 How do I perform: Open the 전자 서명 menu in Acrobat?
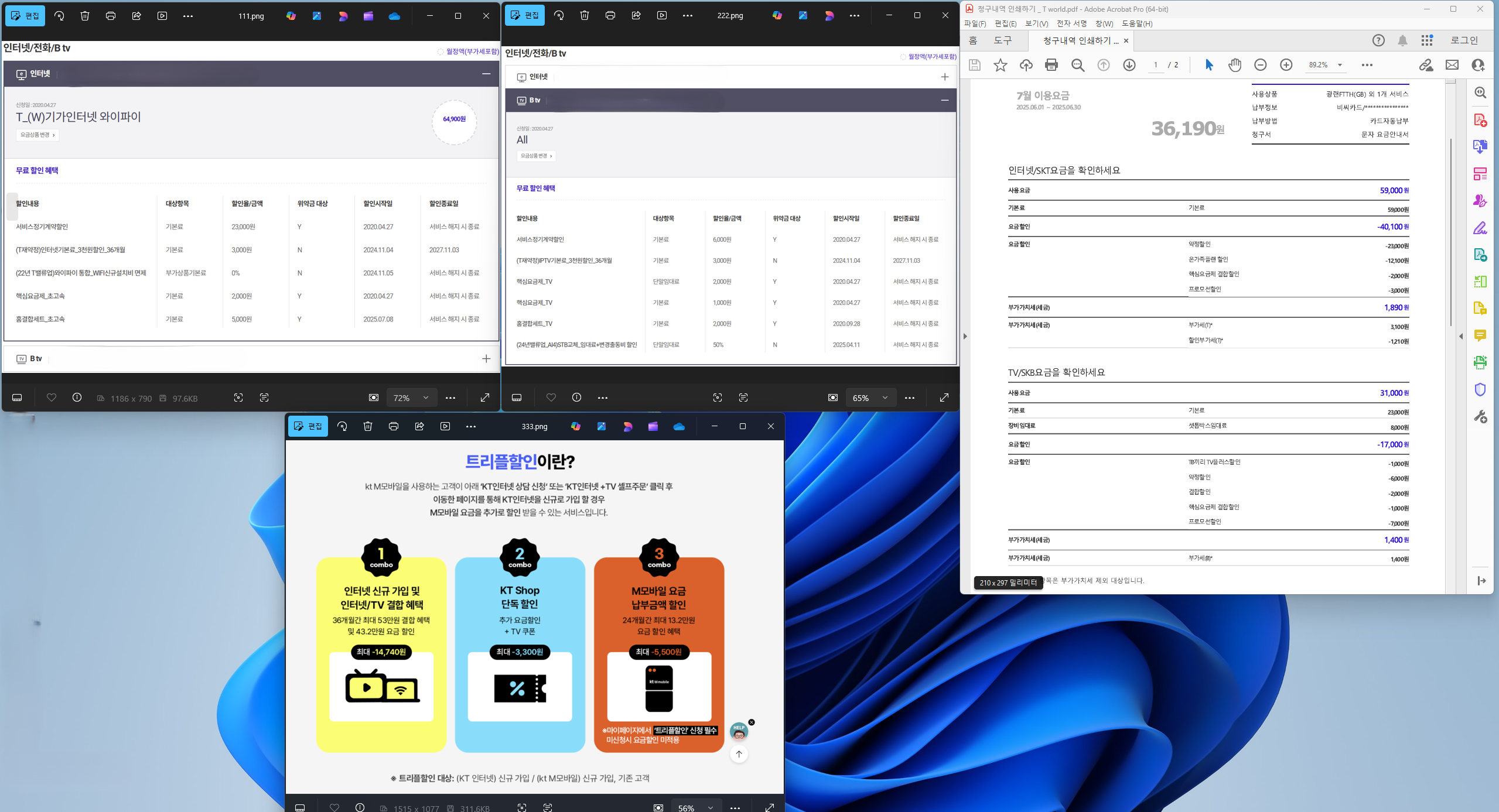1072,23
